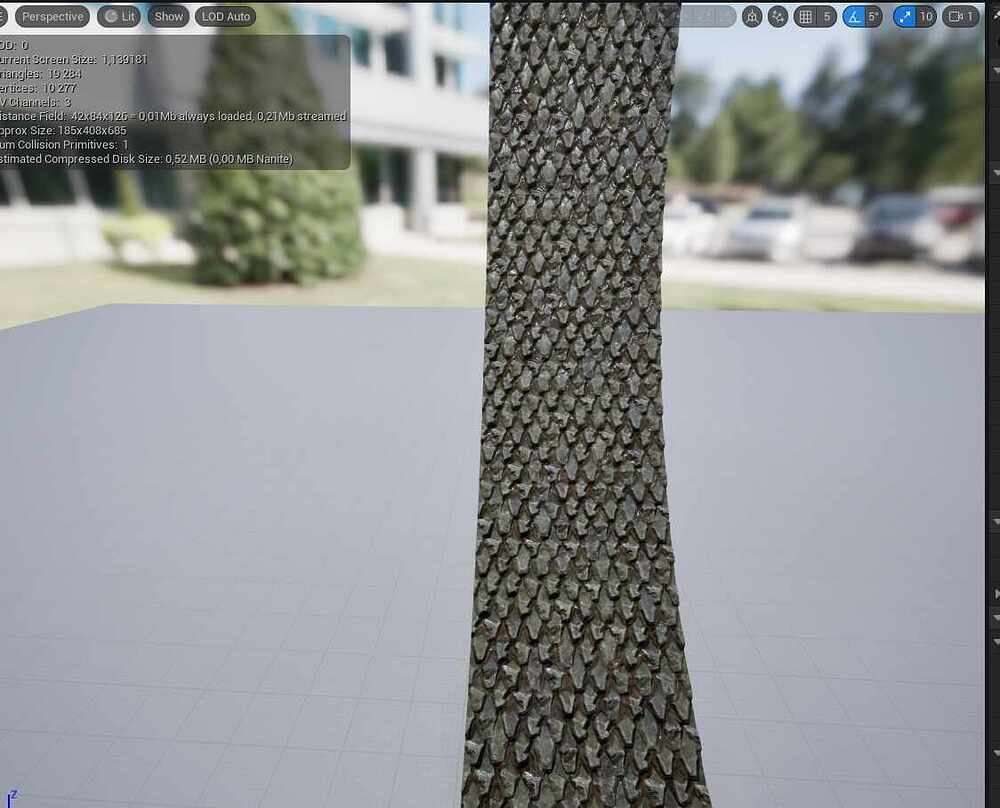
Task: Open the grid snap size dropdown showing 5
Action: (x=826, y=16)
